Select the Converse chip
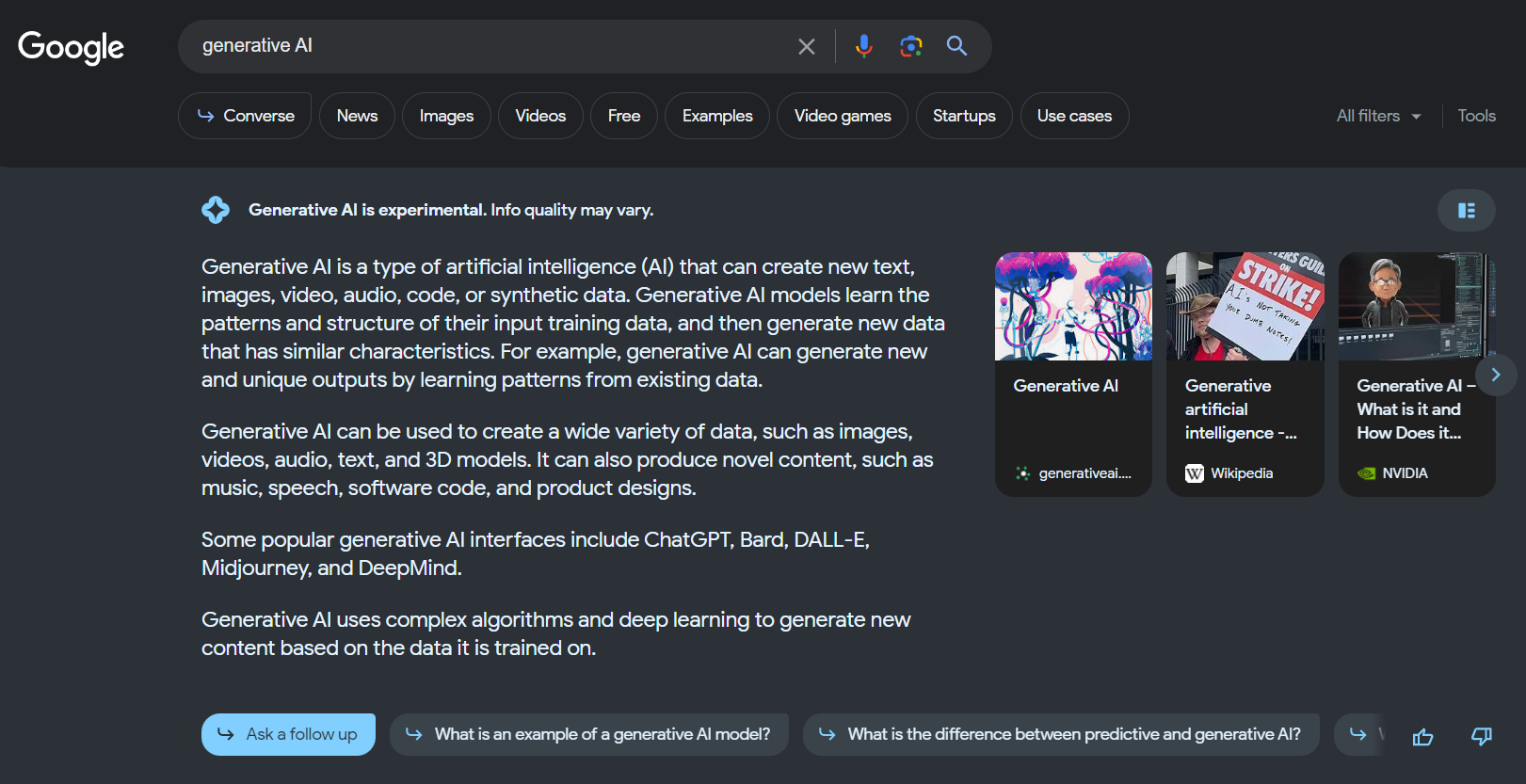Screen dimensions: 1526x784 pyautogui.click(x=245, y=116)
